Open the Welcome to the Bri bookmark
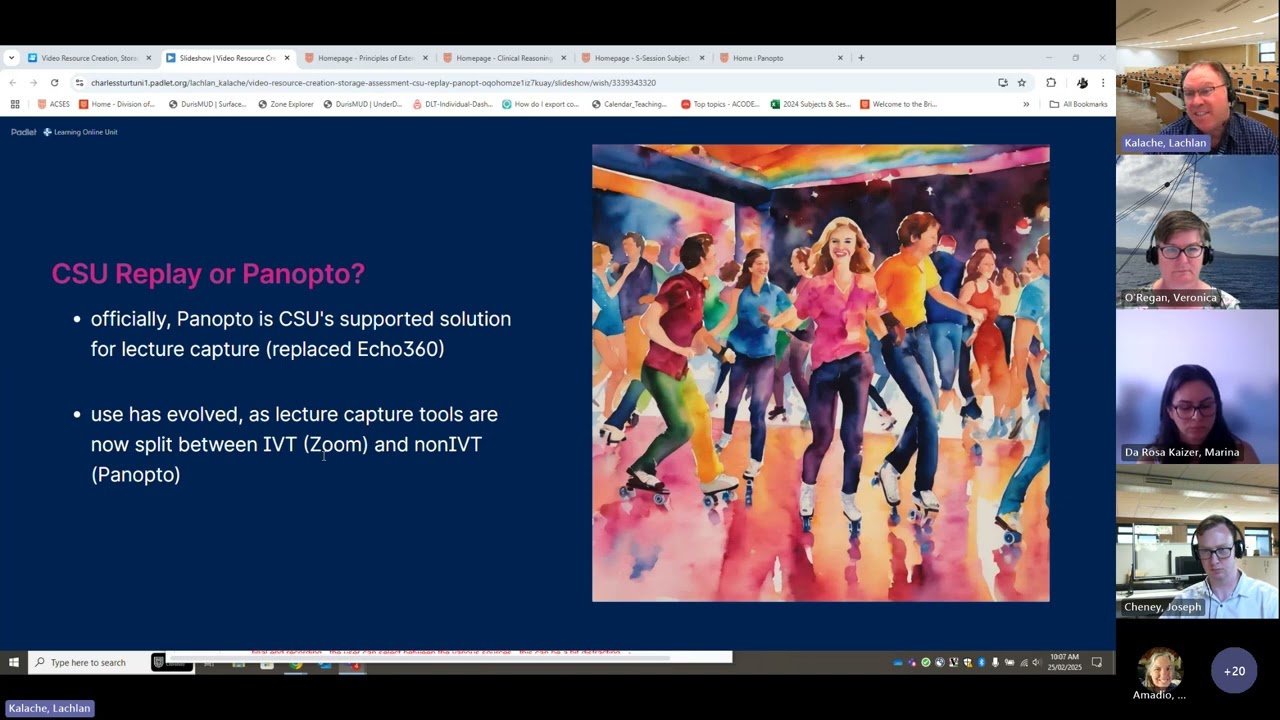 tap(898, 104)
